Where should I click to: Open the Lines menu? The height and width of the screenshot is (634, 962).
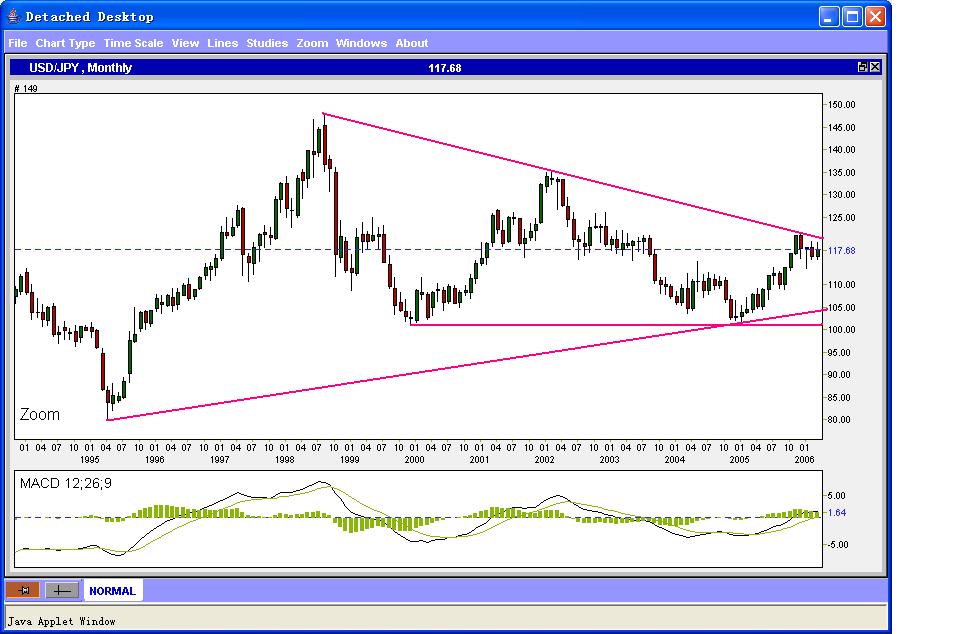[x=222, y=43]
